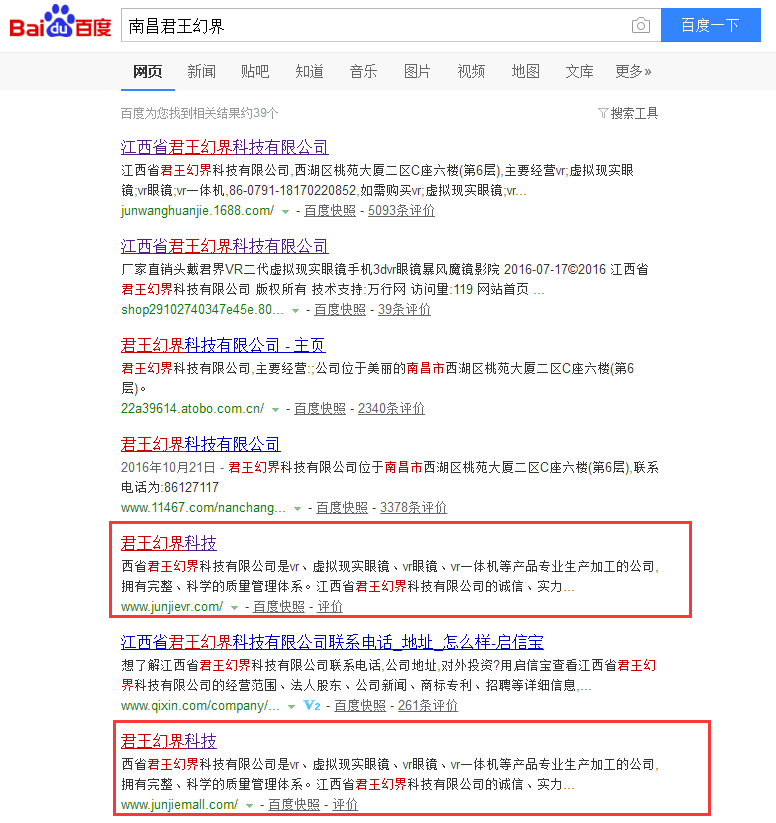Open 君王幻界科技 result for junjievr.com

[x=169, y=543]
